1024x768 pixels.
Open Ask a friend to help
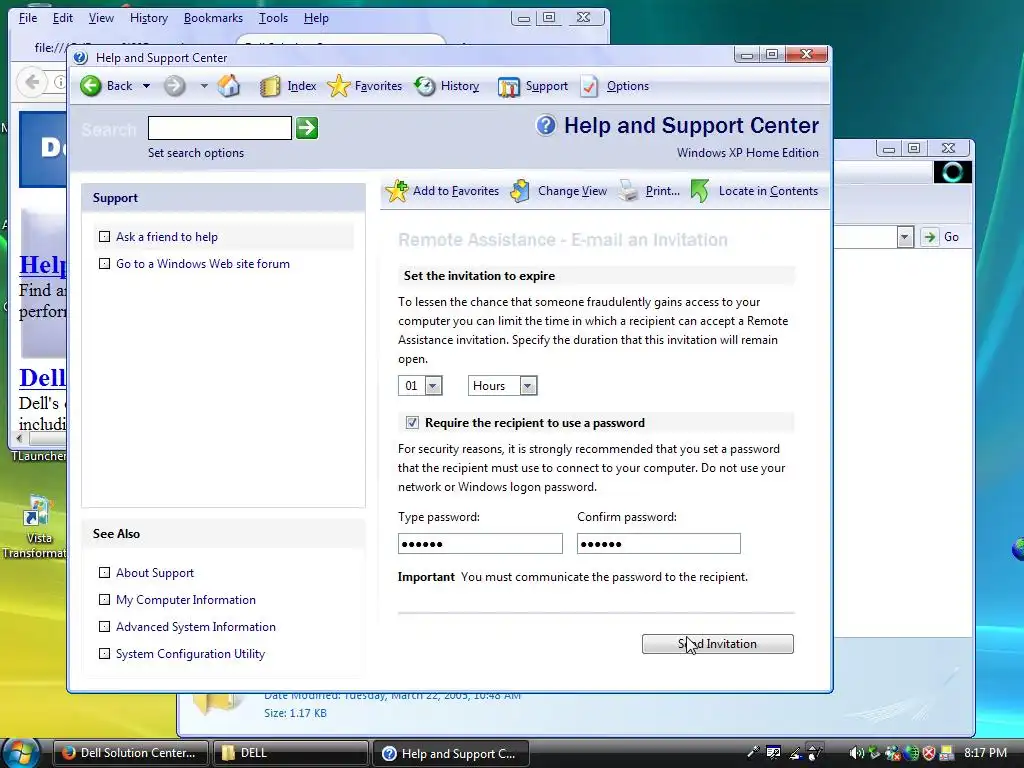pos(167,236)
